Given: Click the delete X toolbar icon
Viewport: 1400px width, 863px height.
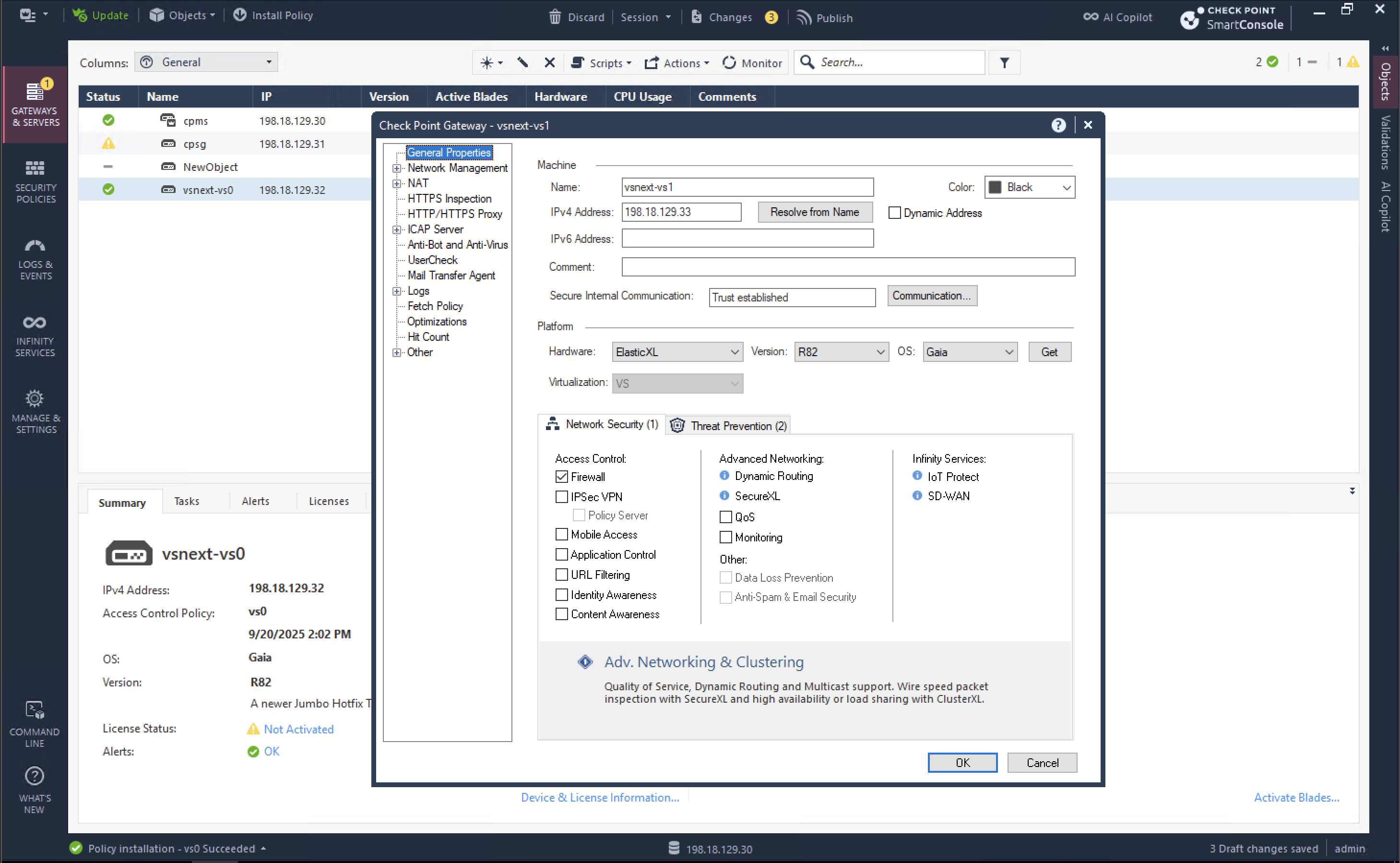Looking at the screenshot, I should click(549, 63).
